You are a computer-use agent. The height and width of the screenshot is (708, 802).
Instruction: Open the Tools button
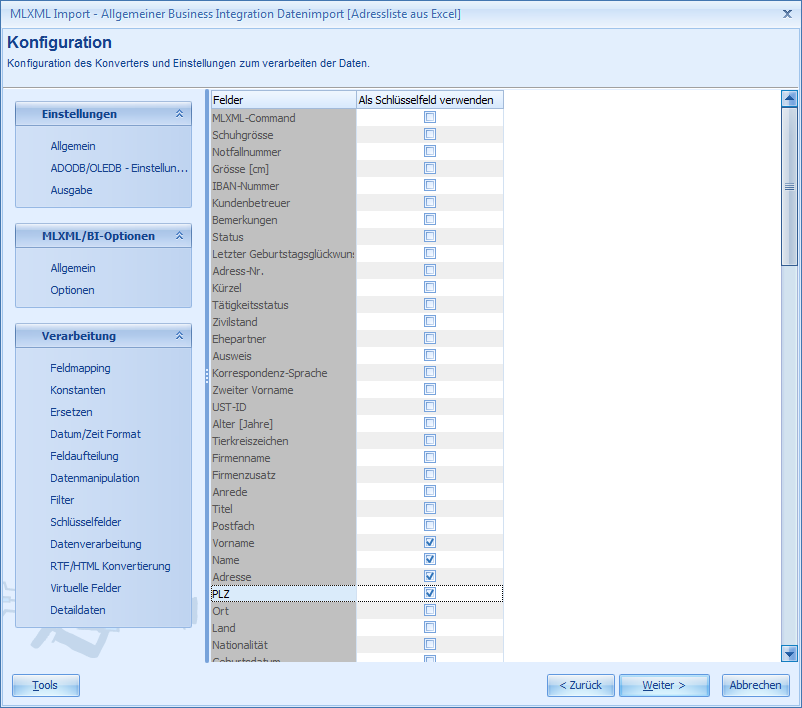[x=45, y=685]
